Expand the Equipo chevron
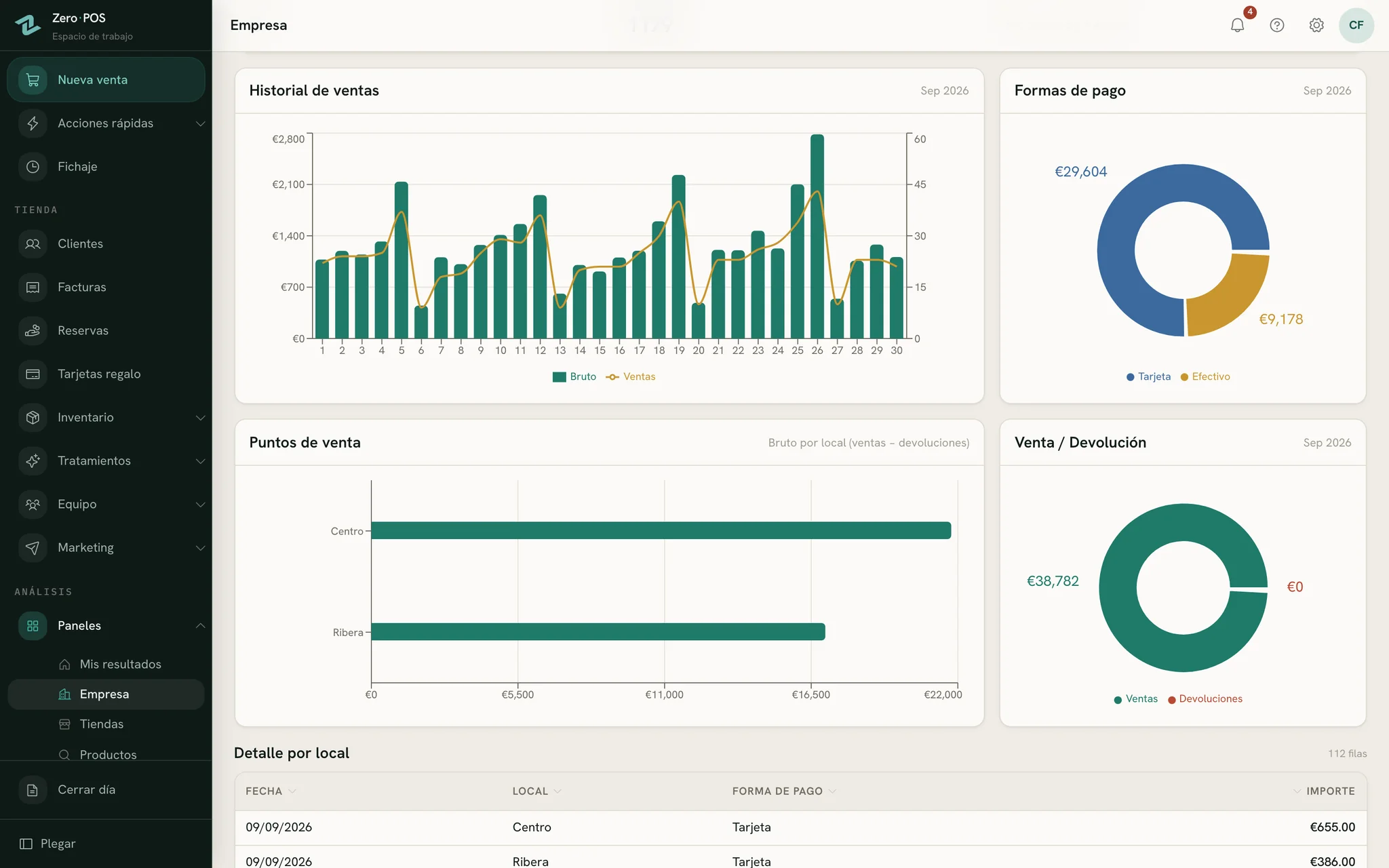1389x868 pixels. (200, 504)
